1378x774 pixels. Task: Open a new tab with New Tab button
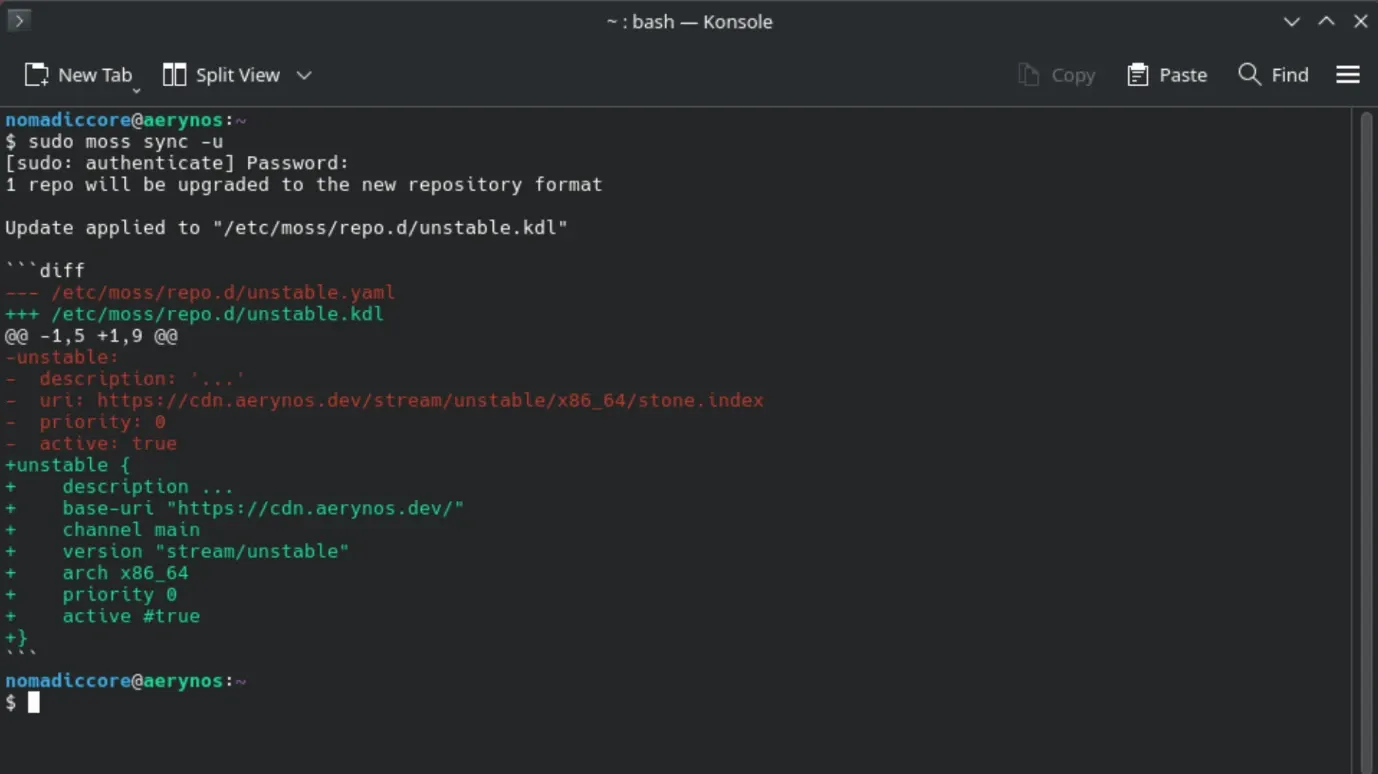(78, 75)
